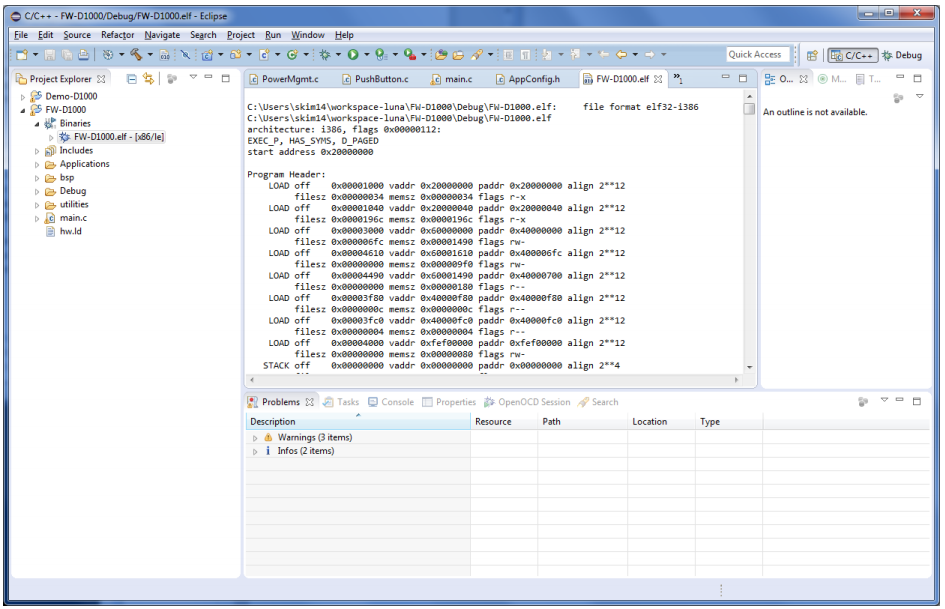
Task: Click the New C++ Class icon
Action: point(292,55)
